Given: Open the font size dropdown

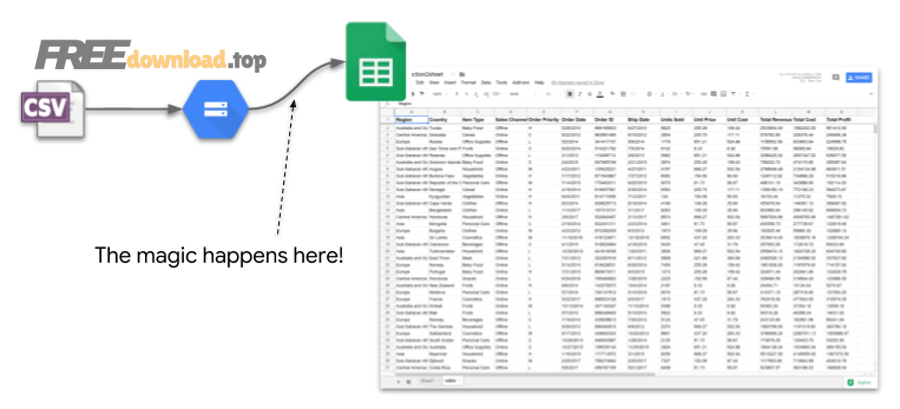Looking at the screenshot, I should [553, 94].
